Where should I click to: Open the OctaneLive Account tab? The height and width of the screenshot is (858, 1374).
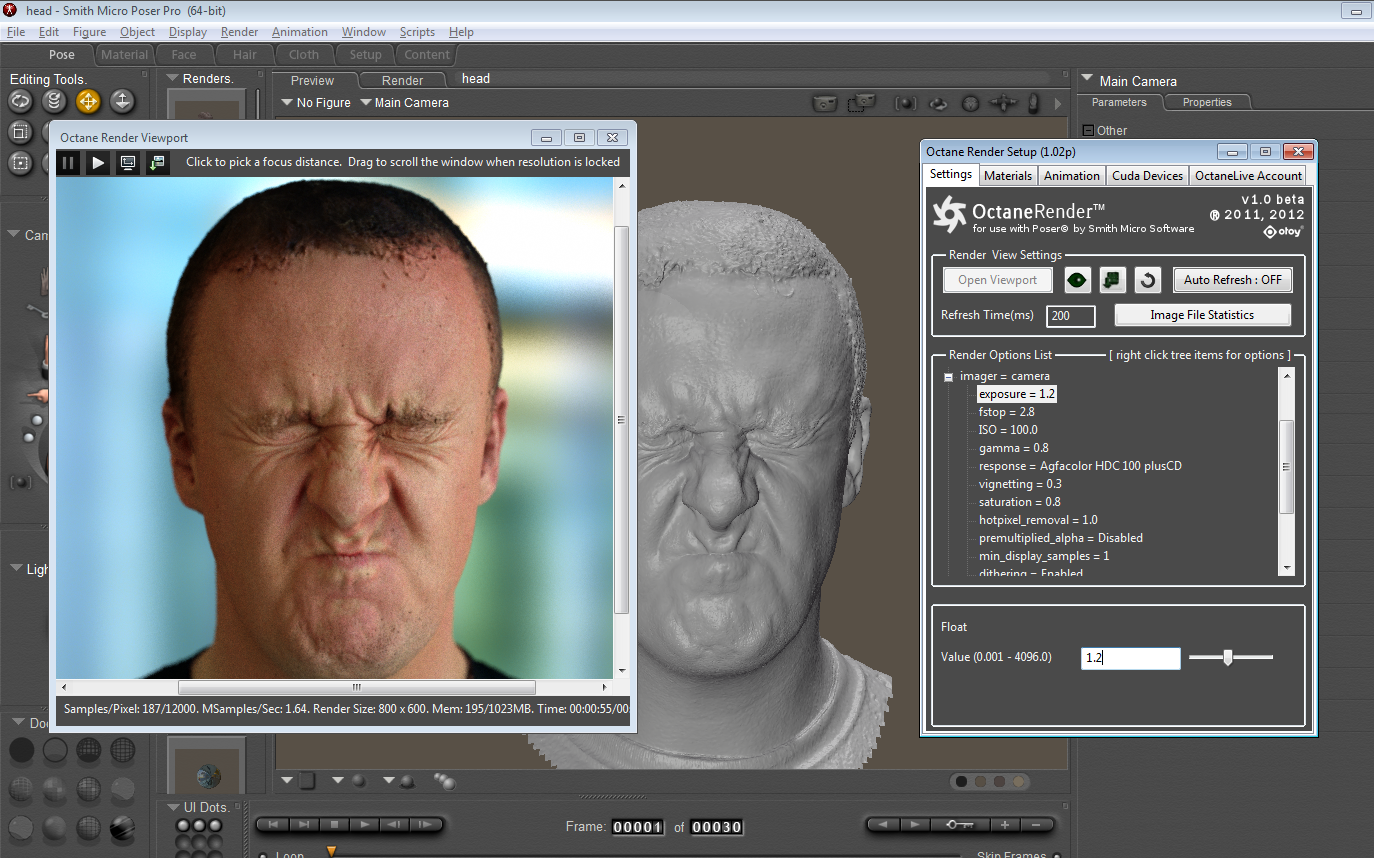click(1249, 175)
